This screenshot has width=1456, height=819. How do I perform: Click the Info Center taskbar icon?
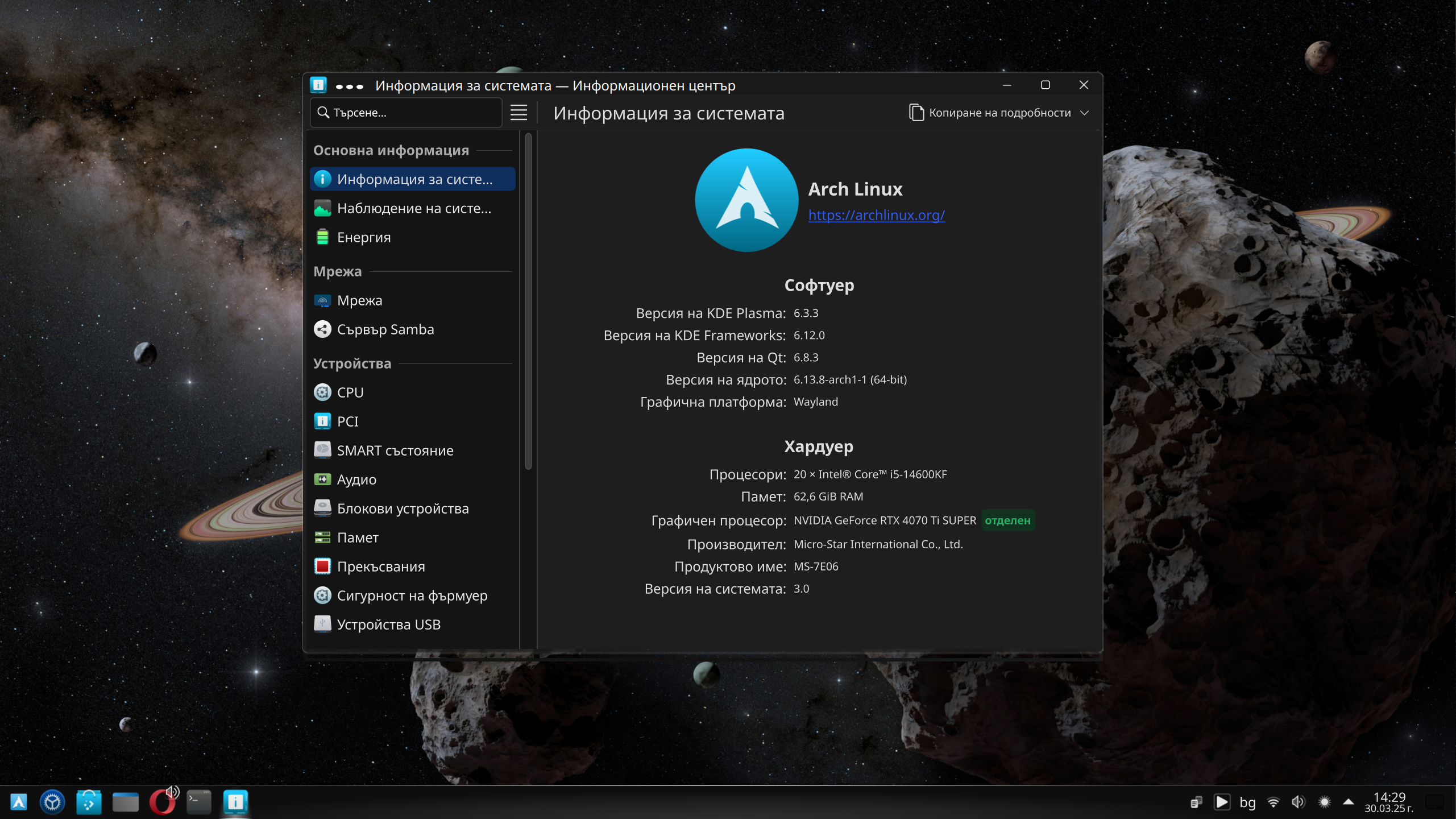click(x=235, y=802)
